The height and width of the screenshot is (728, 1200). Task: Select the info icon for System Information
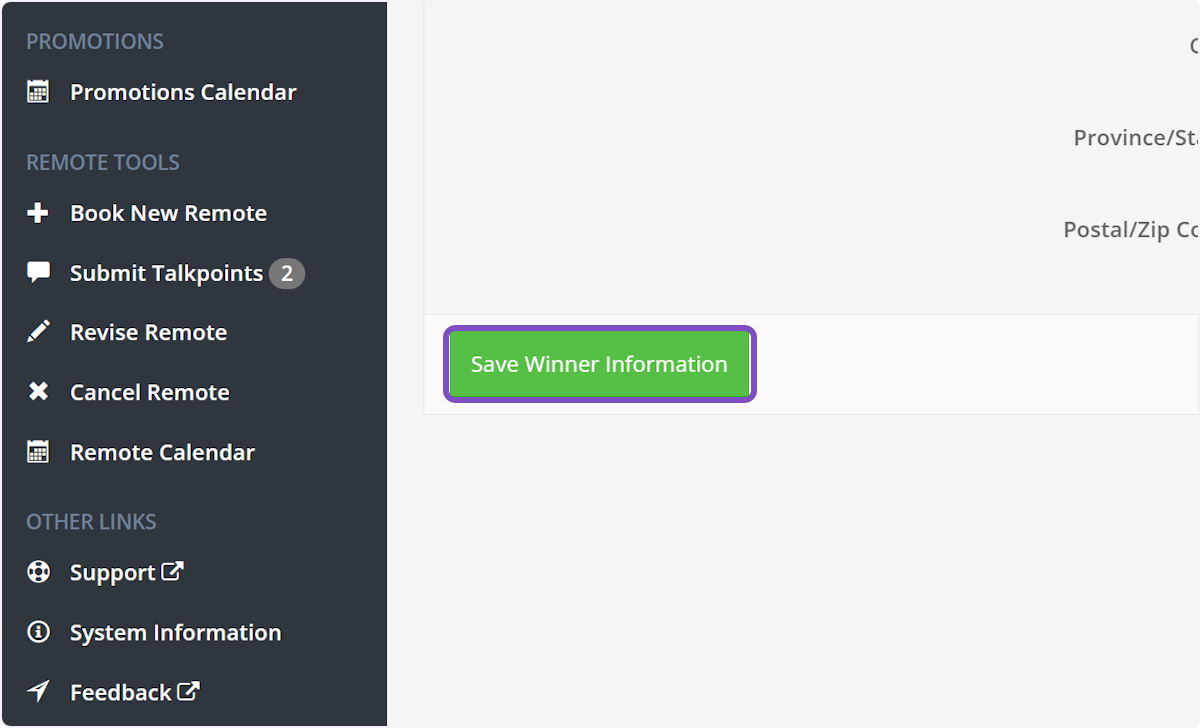(37, 632)
